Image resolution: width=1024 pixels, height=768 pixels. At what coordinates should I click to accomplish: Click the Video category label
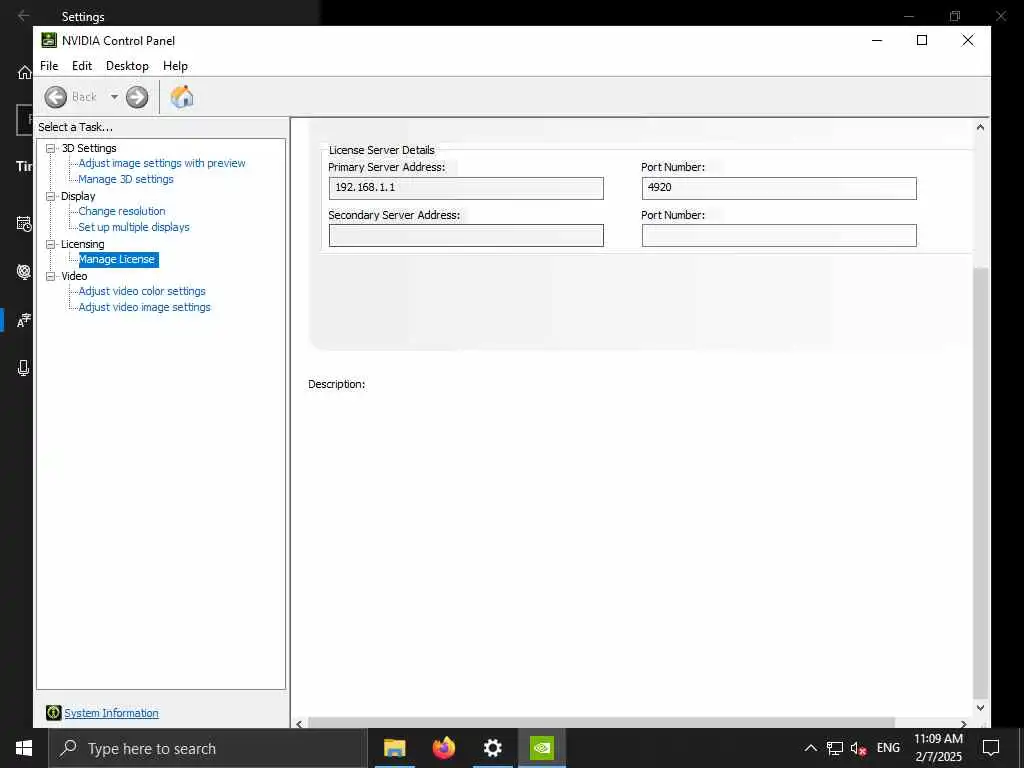(74, 276)
